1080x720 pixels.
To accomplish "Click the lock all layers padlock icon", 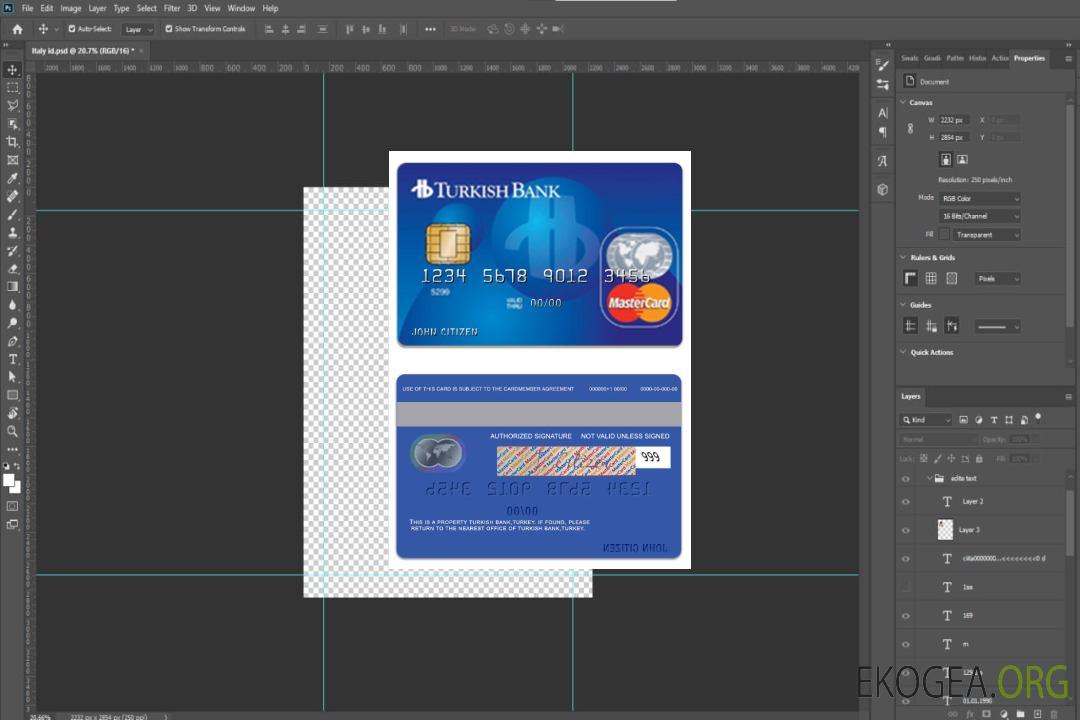I will tap(979, 458).
